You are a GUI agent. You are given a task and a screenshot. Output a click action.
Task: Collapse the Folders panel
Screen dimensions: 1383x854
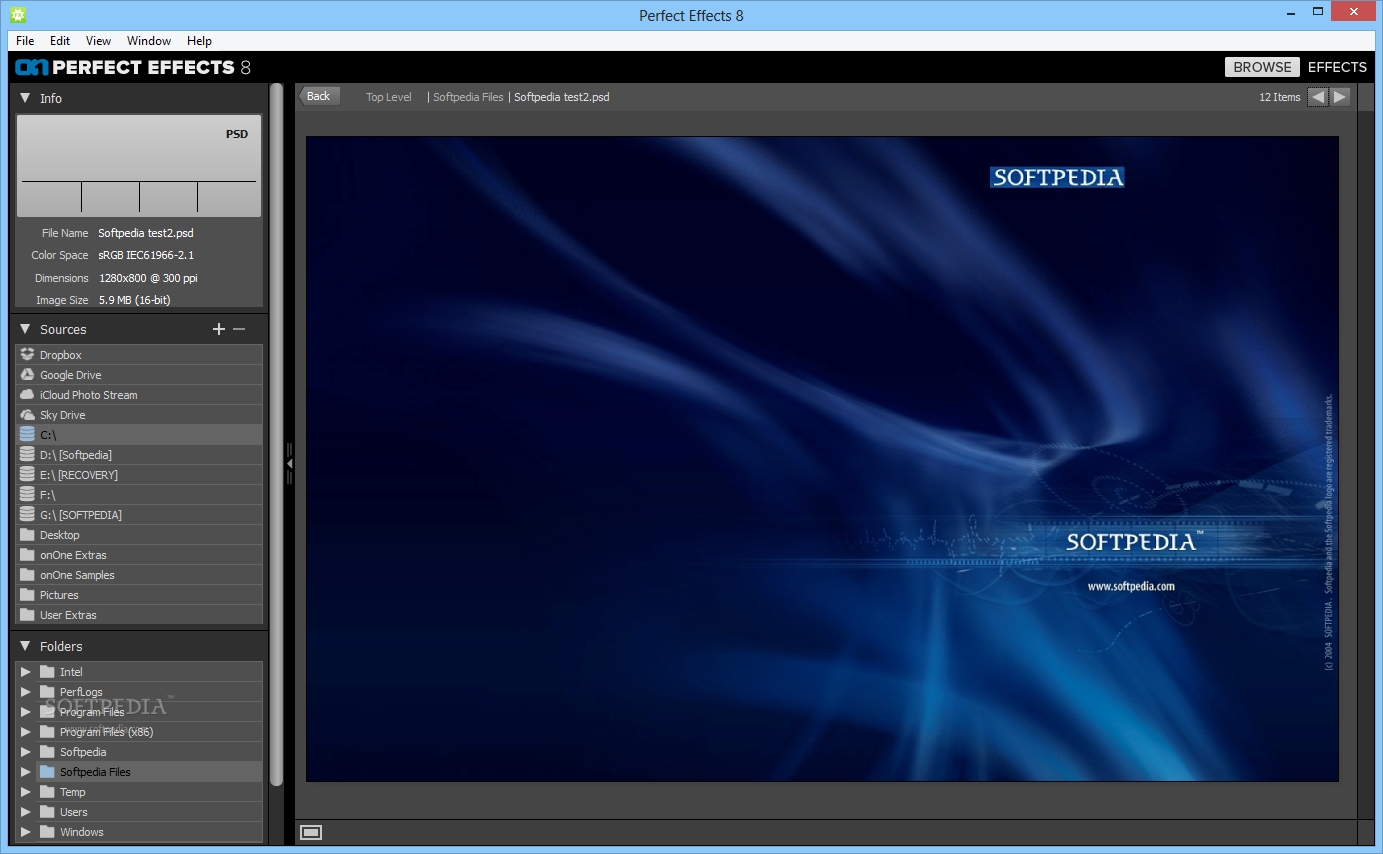pyautogui.click(x=26, y=646)
